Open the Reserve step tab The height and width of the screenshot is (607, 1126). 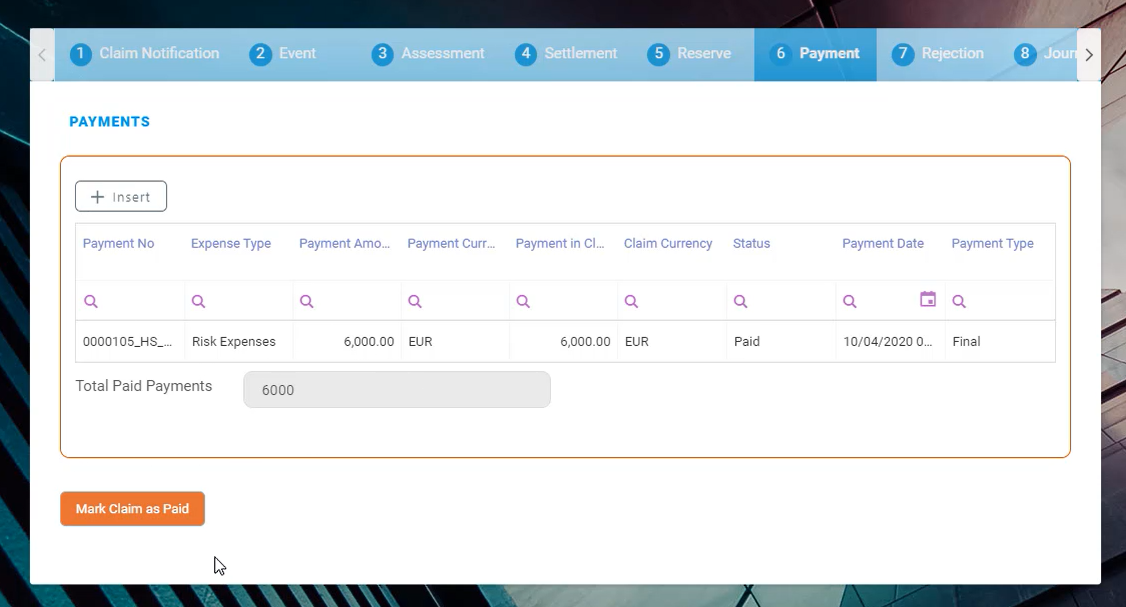[690, 54]
